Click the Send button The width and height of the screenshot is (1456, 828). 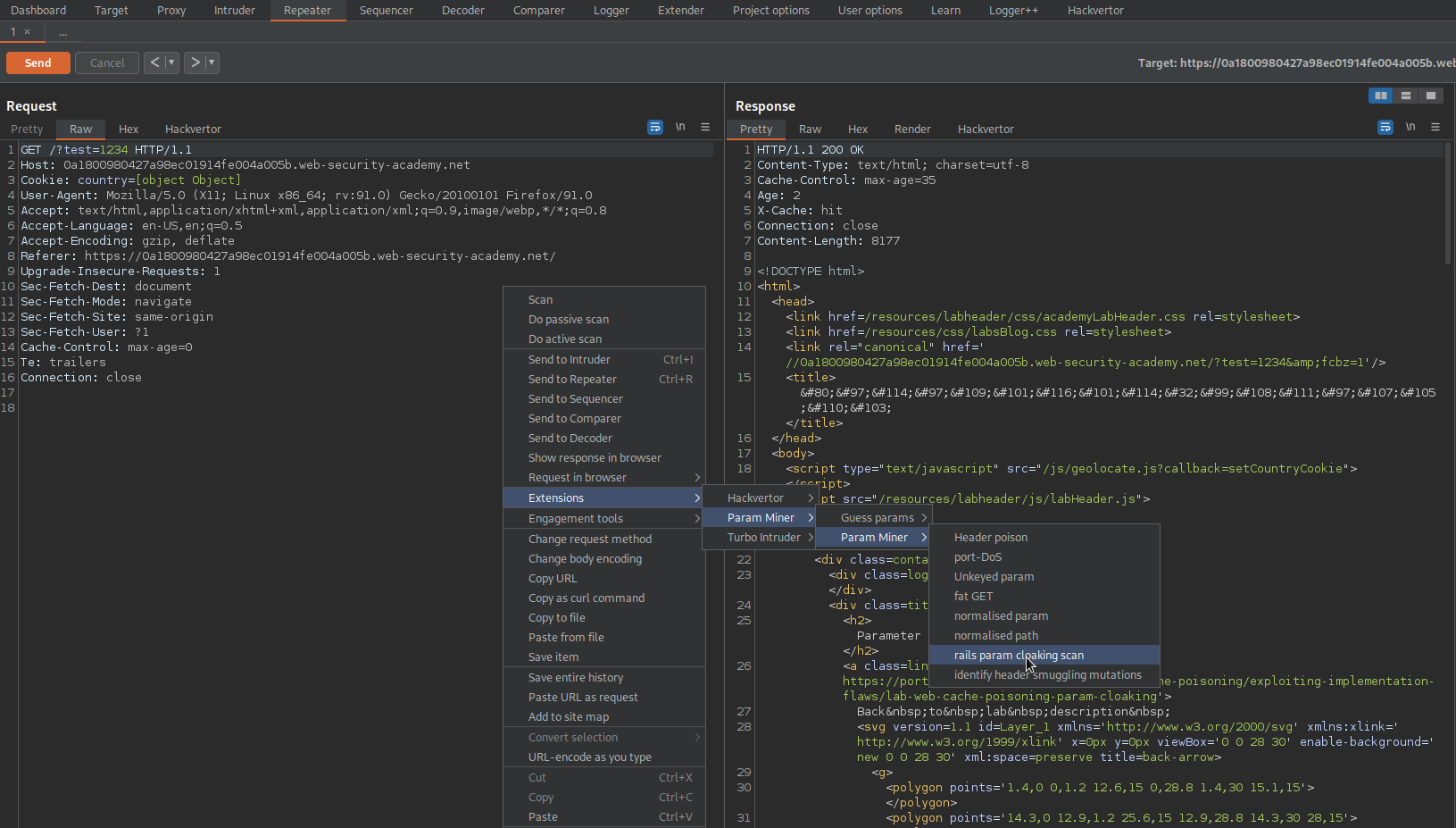point(38,63)
